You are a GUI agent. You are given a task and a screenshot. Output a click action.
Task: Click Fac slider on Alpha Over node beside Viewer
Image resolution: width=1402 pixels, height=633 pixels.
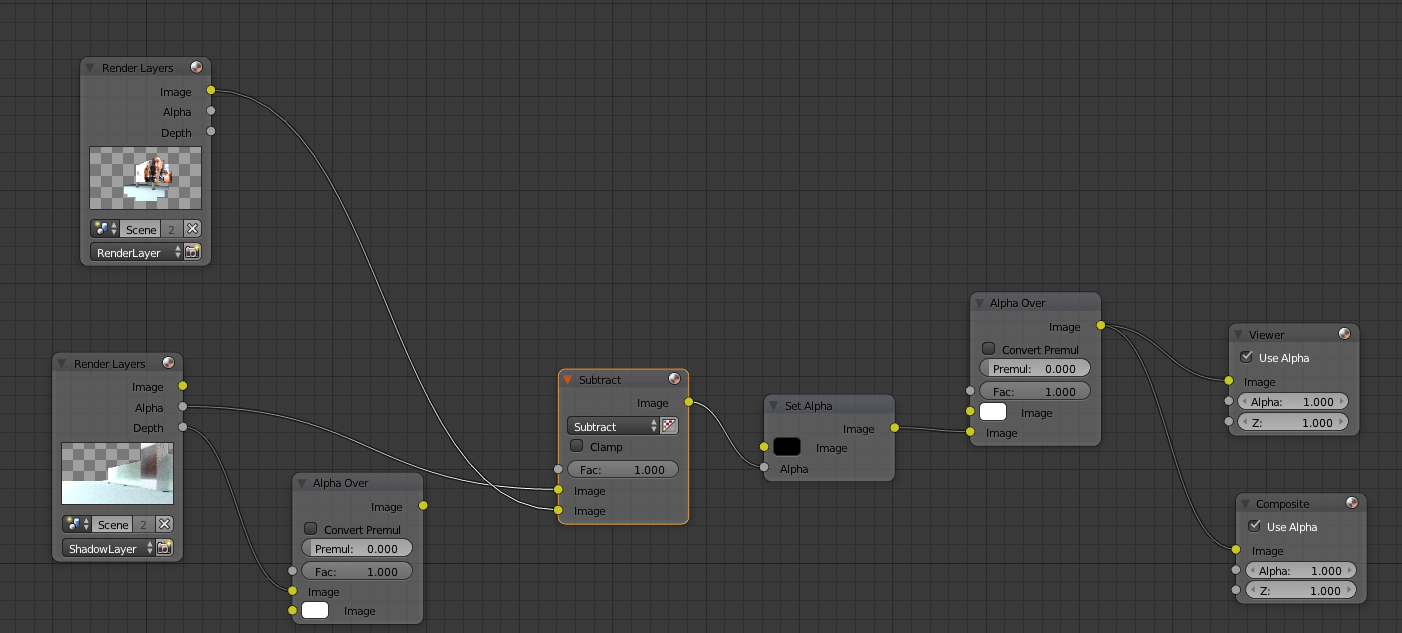1035,391
